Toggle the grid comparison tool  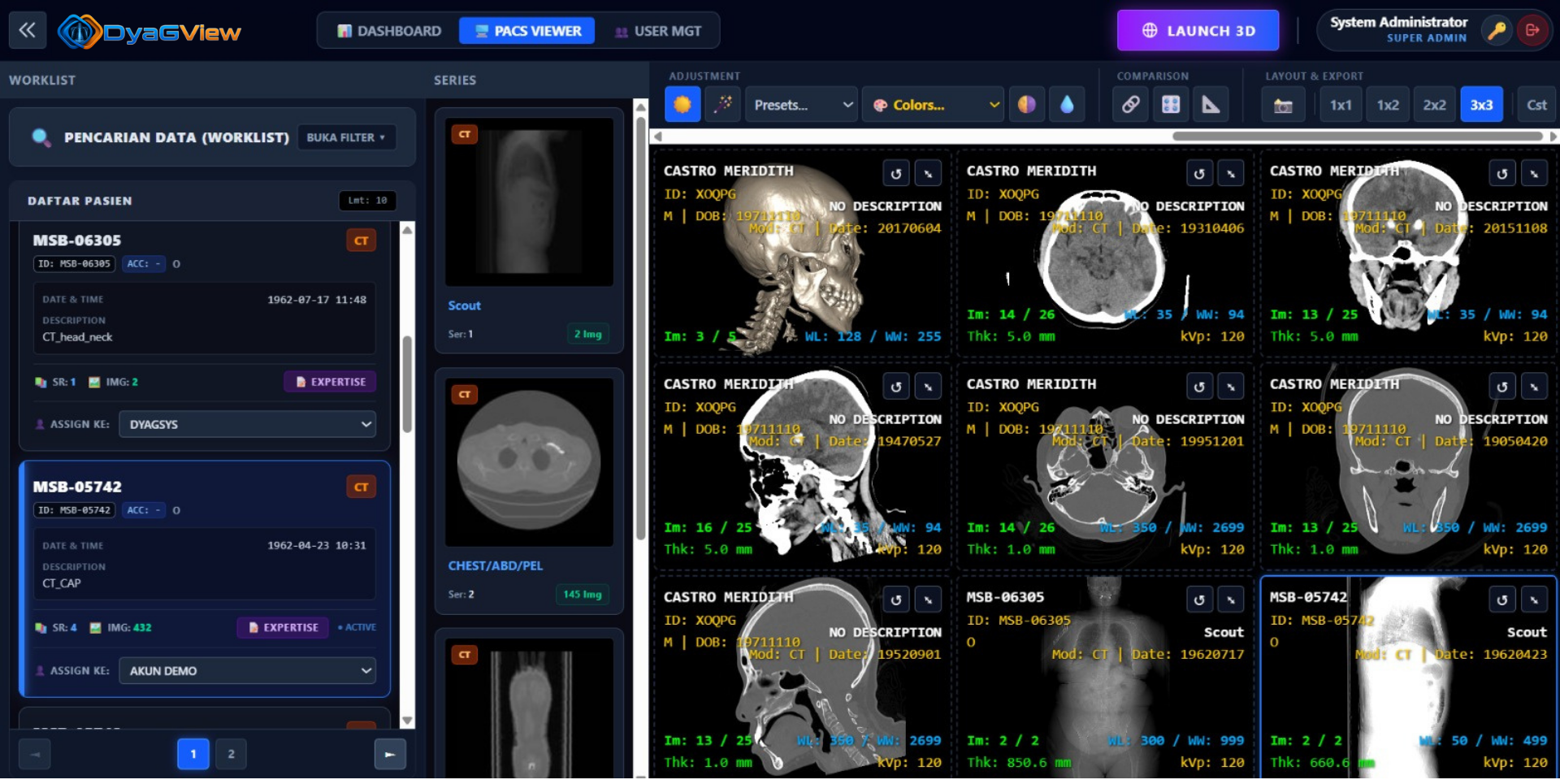1171,105
